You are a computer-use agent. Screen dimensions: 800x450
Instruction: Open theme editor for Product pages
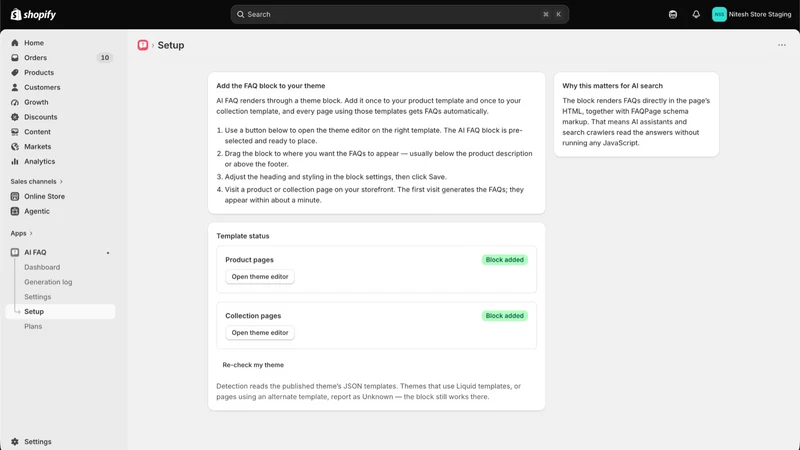260,277
